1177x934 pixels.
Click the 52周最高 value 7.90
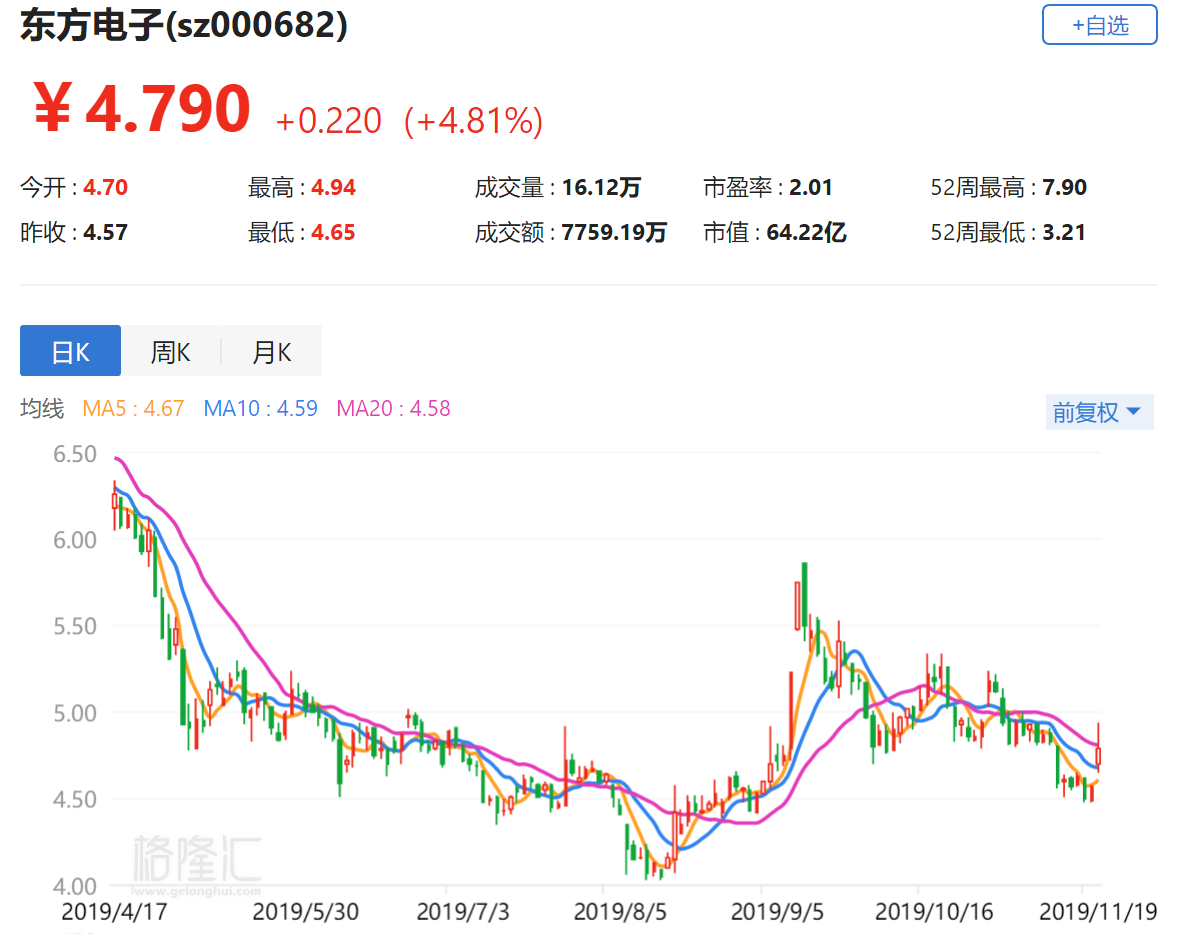tap(1064, 187)
